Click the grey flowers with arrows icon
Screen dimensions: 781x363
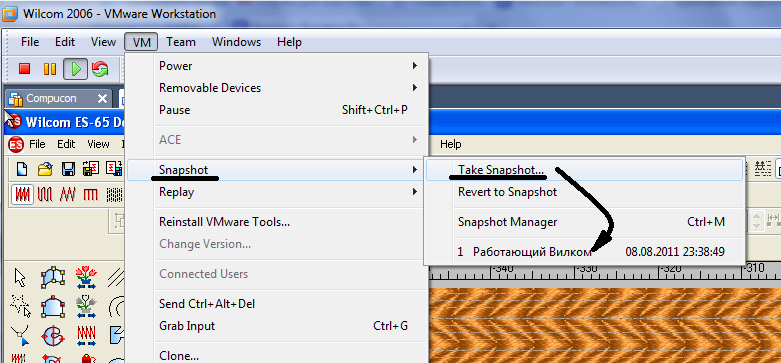click(x=86, y=307)
